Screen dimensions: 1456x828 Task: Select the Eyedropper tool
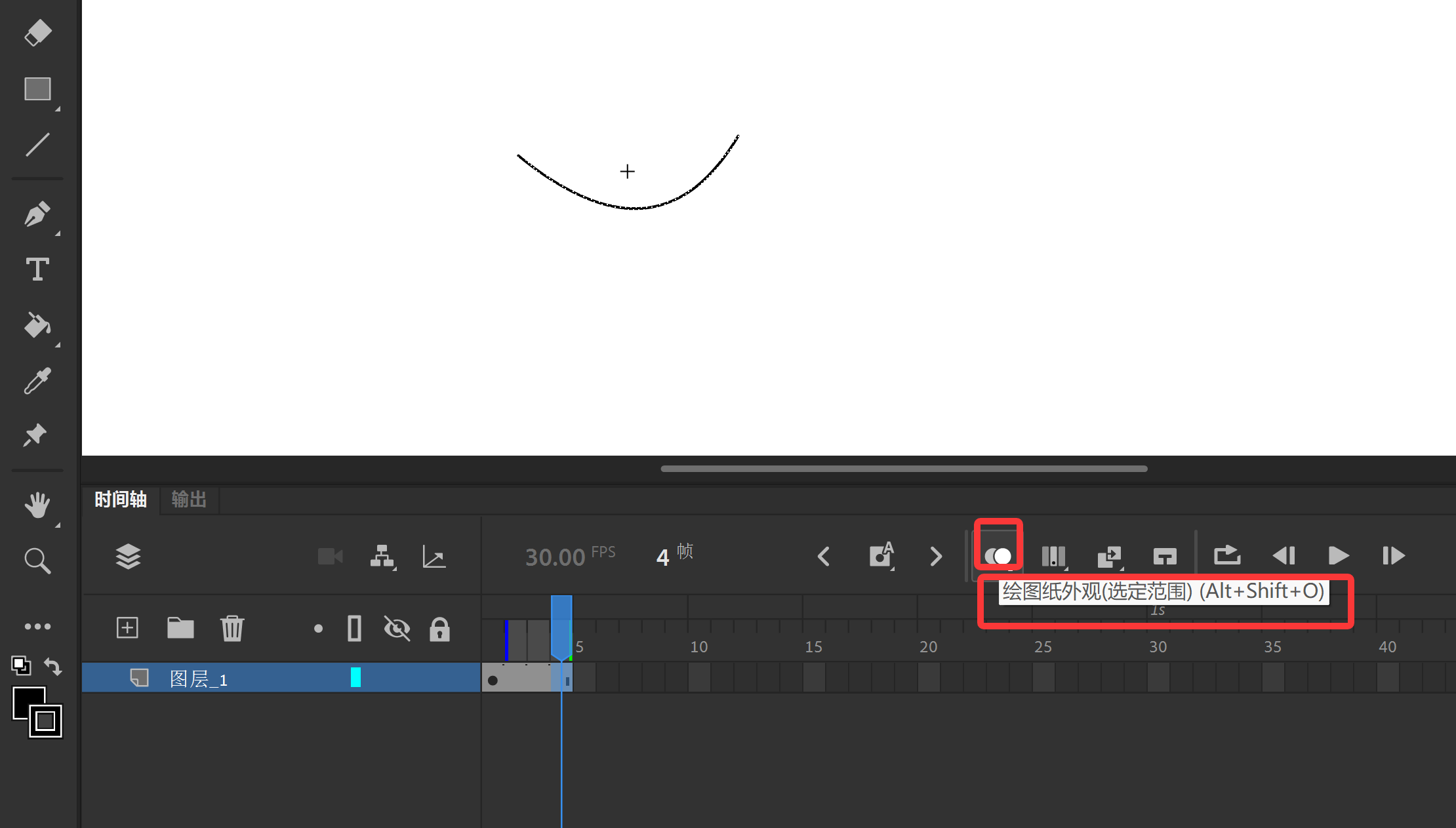37,381
